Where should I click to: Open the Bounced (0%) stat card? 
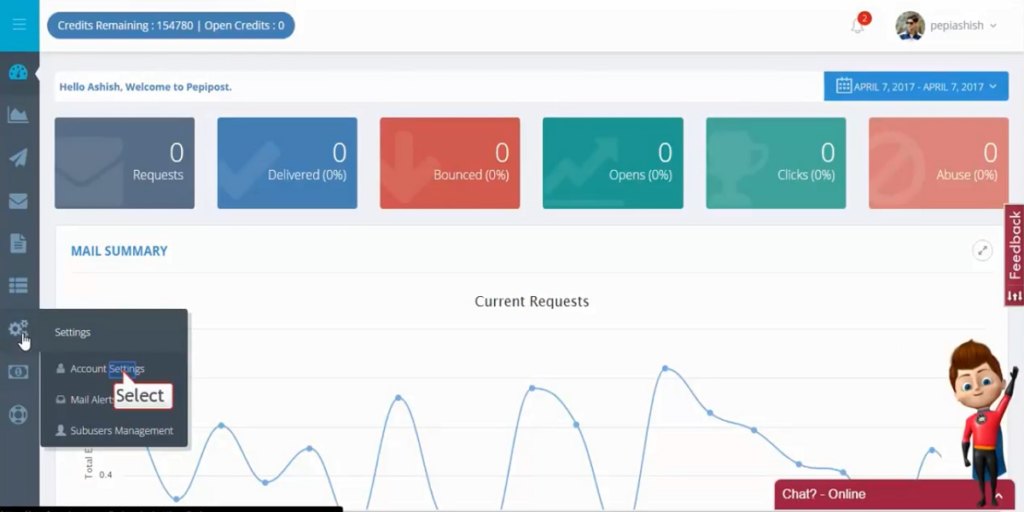(450, 163)
